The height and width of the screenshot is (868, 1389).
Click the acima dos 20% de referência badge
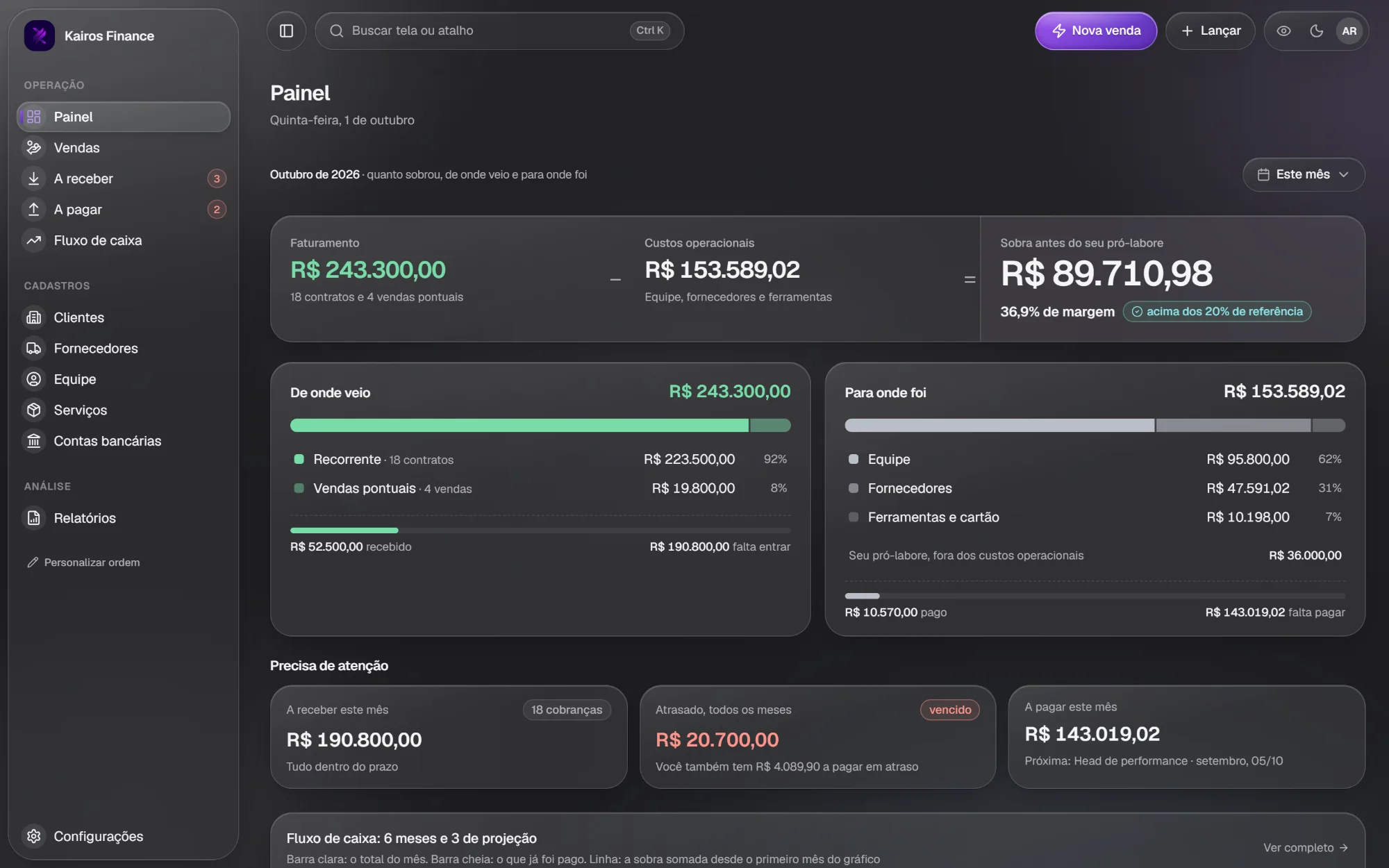(1217, 312)
